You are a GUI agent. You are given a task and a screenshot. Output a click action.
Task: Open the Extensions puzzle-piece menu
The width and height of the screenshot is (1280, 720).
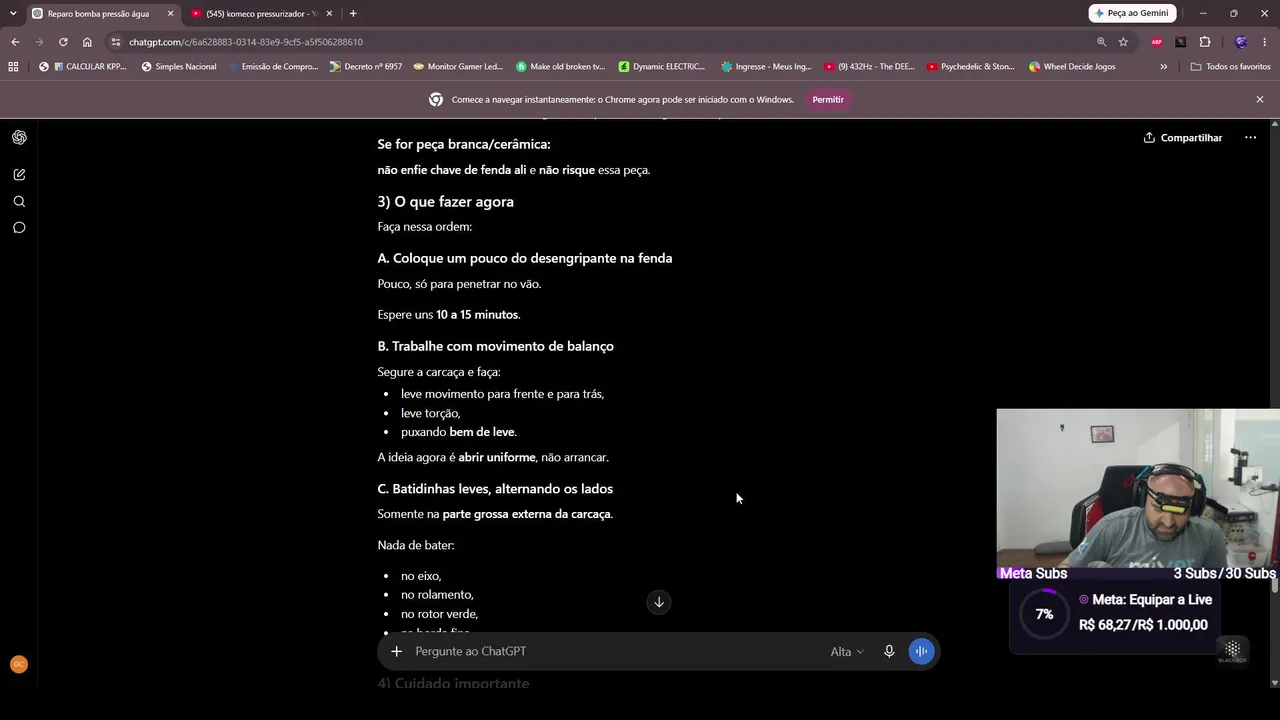pyautogui.click(x=1204, y=42)
